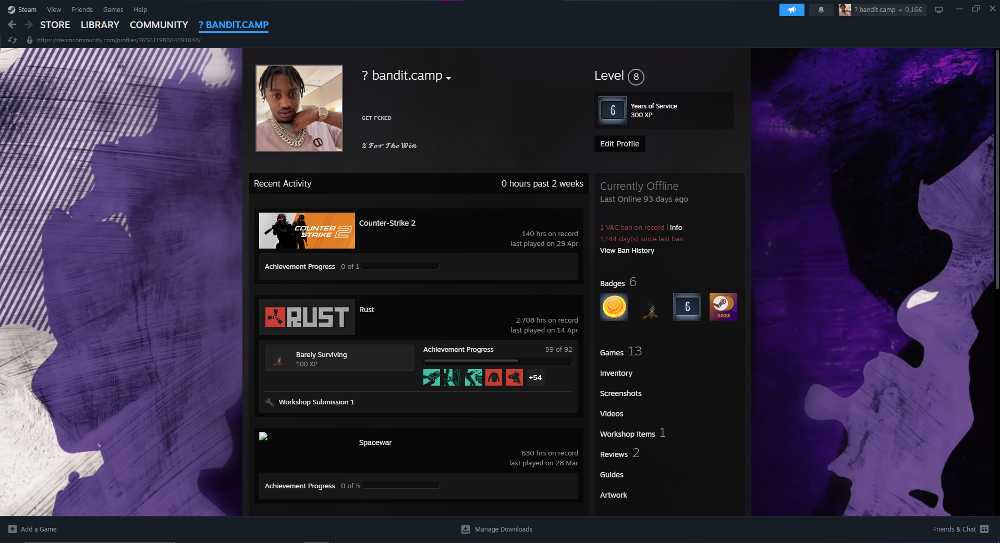Click the Edit Profile button
The height and width of the screenshot is (543, 1000).
click(x=619, y=144)
